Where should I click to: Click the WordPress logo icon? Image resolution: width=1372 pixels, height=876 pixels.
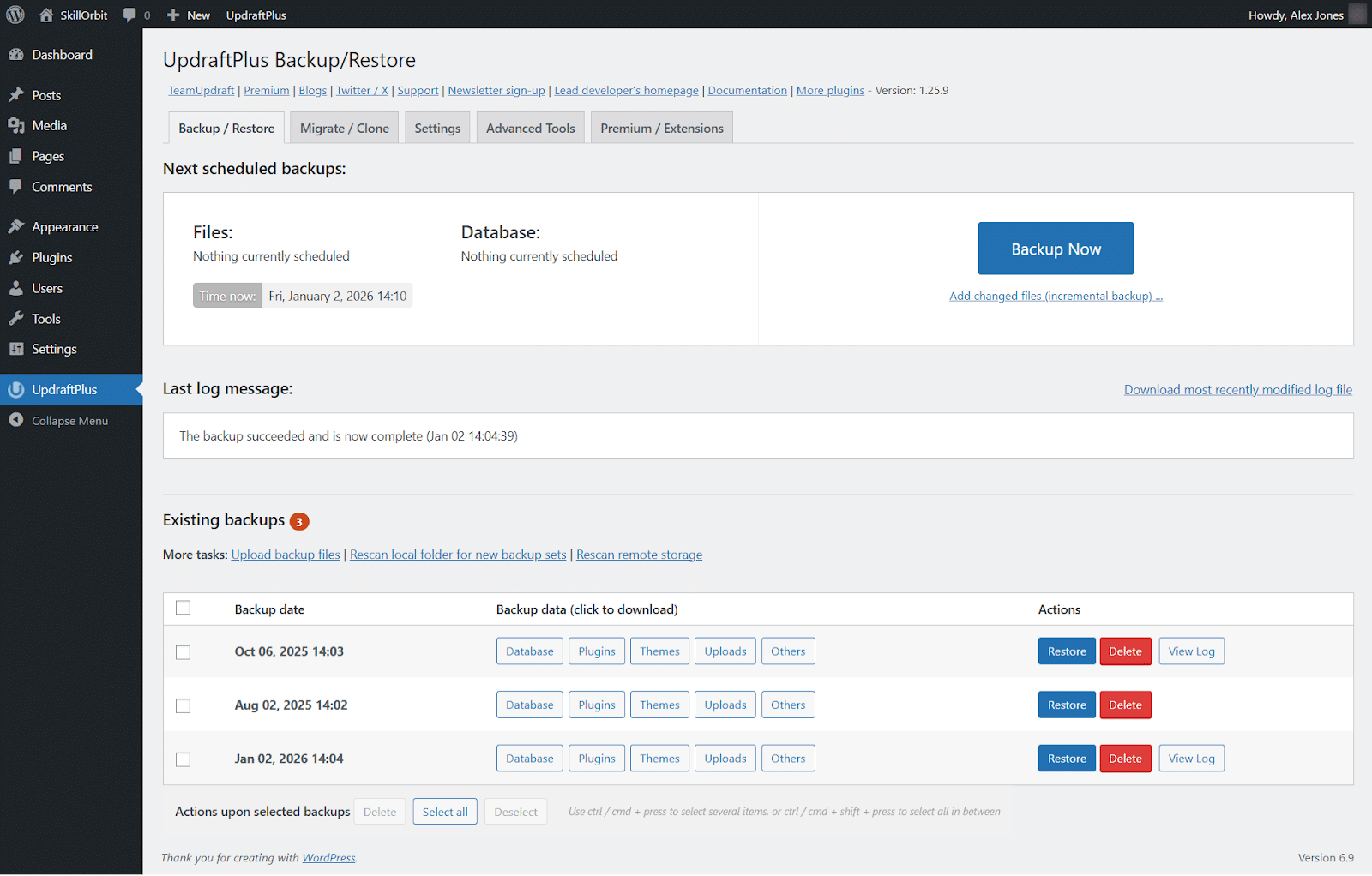pyautogui.click(x=15, y=15)
